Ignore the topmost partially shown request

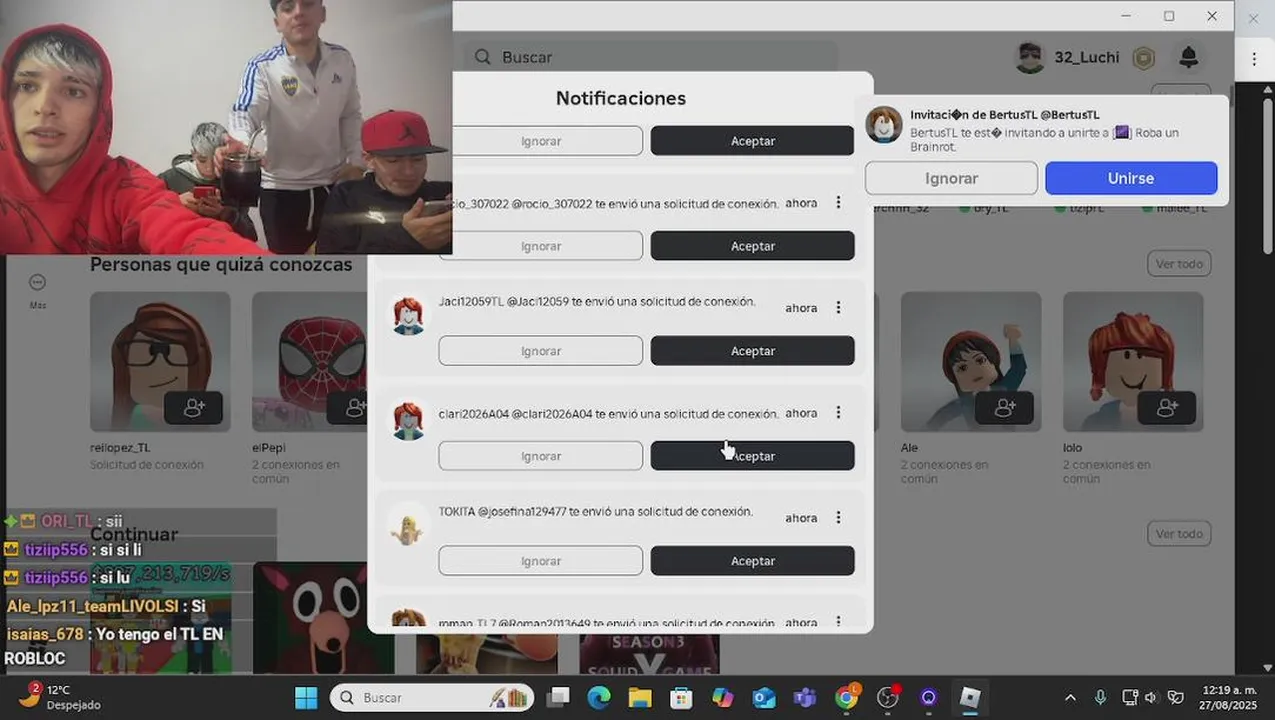pos(548,141)
